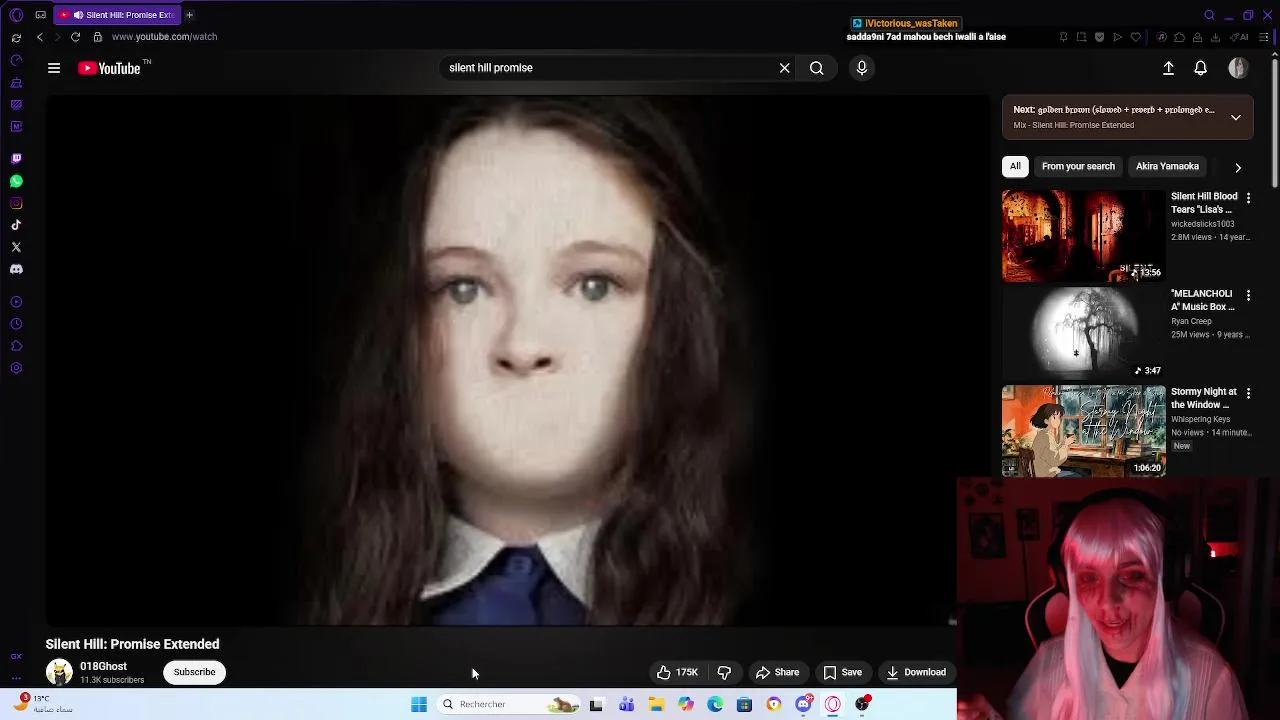The width and height of the screenshot is (1280, 720).
Task: Open Discord from the taskbar
Action: click(x=803, y=704)
